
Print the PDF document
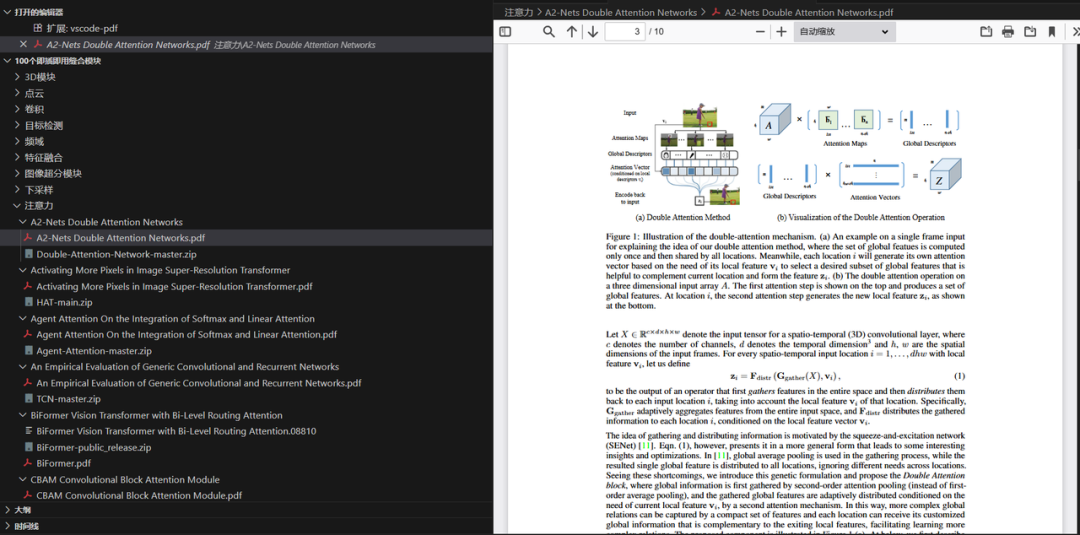[1007, 32]
